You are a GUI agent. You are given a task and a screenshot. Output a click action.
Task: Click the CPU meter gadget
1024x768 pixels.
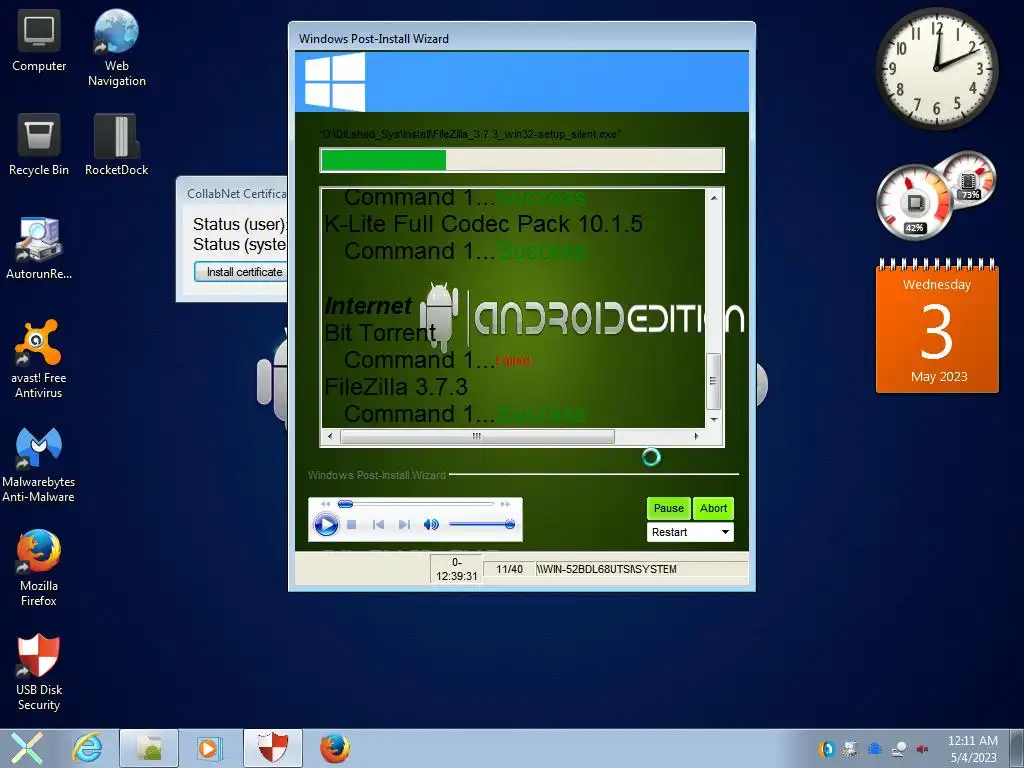(914, 203)
